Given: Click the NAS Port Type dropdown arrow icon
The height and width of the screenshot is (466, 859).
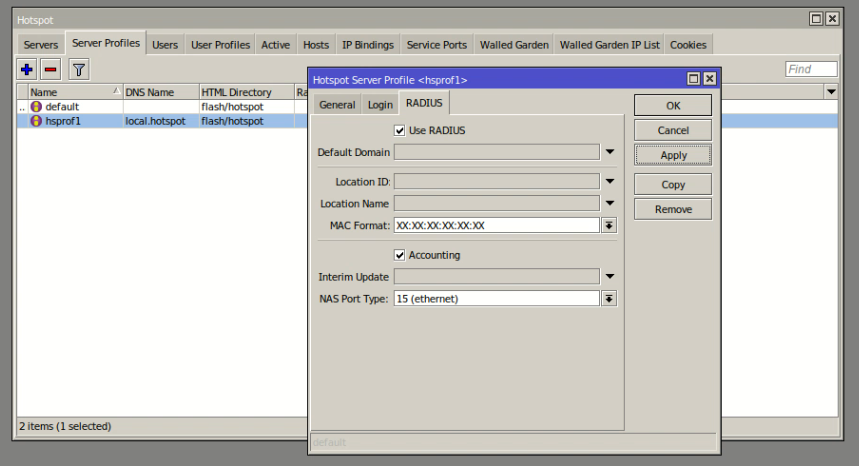Looking at the screenshot, I should 609,298.
